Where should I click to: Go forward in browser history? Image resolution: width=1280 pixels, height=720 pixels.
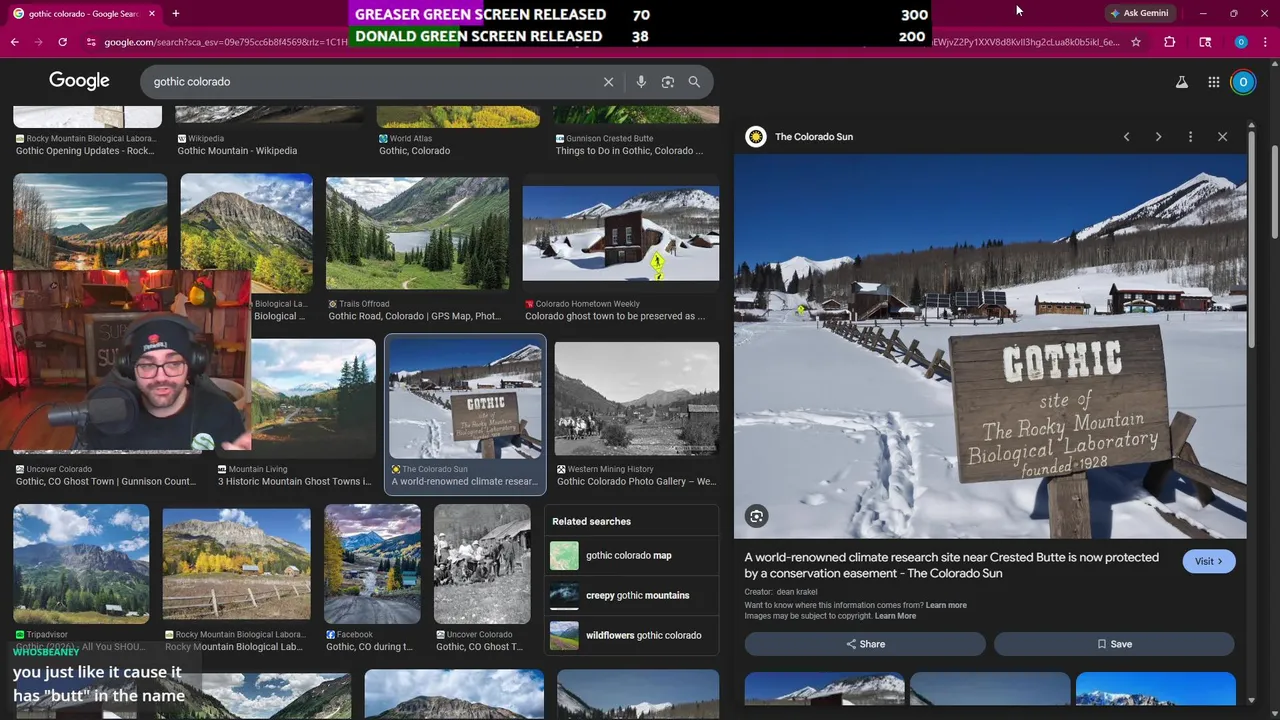point(38,42)
